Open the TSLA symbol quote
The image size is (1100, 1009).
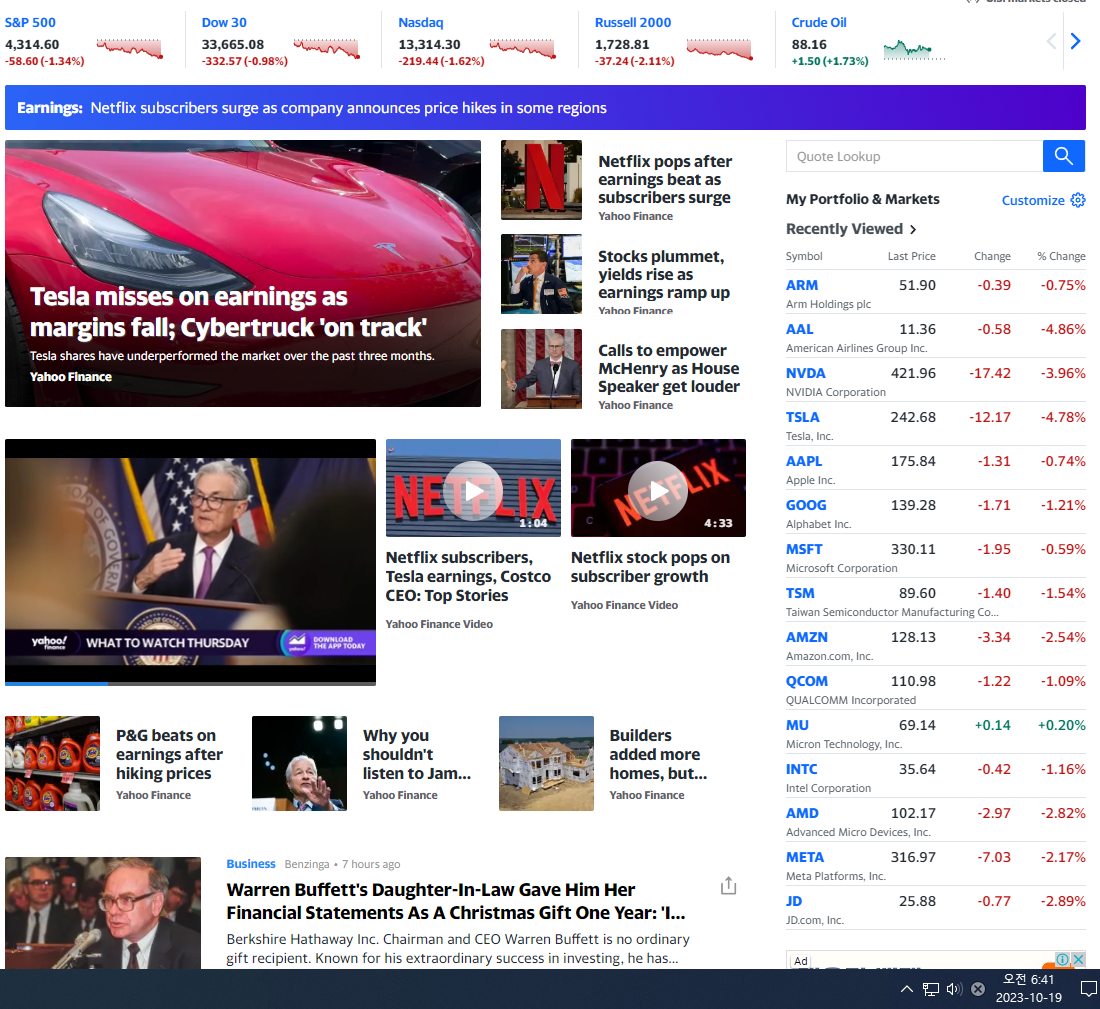tap(803, 417)
